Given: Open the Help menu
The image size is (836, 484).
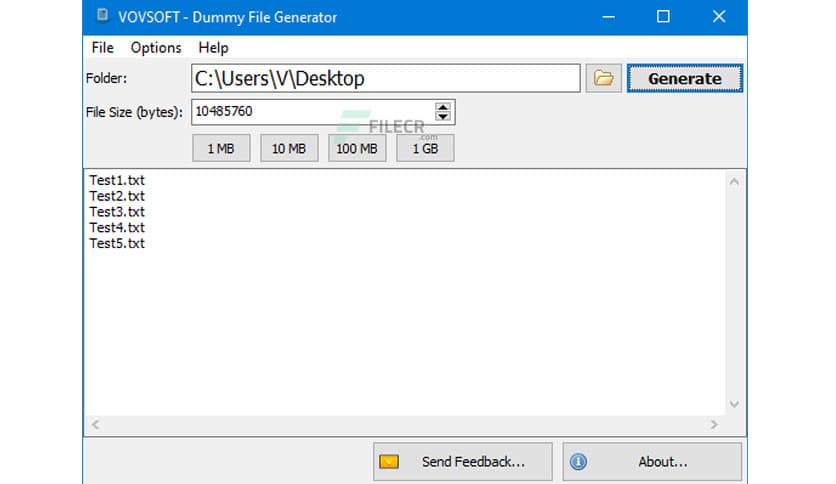Looking at the screenshot, I should click(x=213, y=48).
